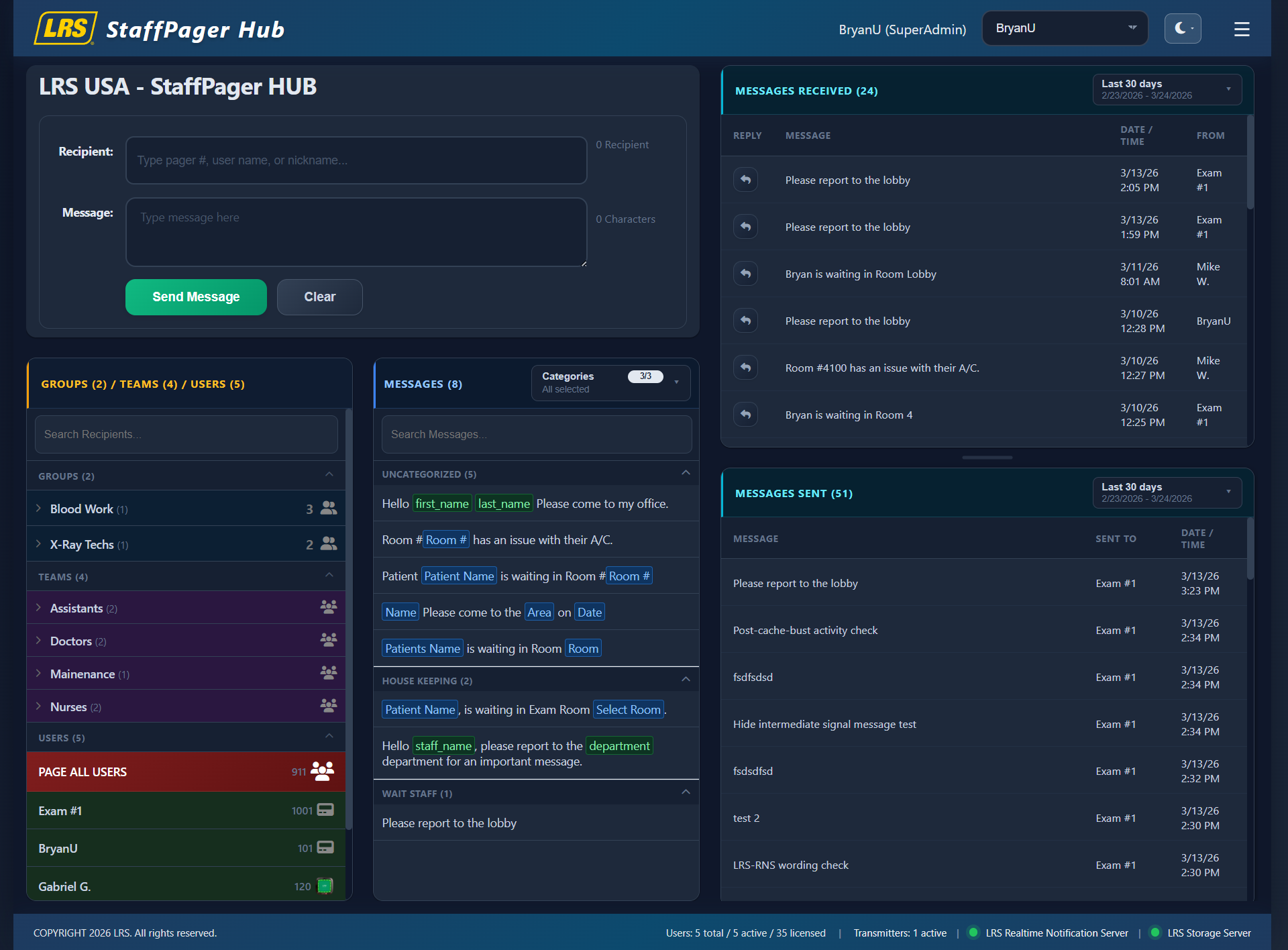This screenshot has height=950, width=1288.
Task: Expand the X-Ray Techs group
Action: 39,544
